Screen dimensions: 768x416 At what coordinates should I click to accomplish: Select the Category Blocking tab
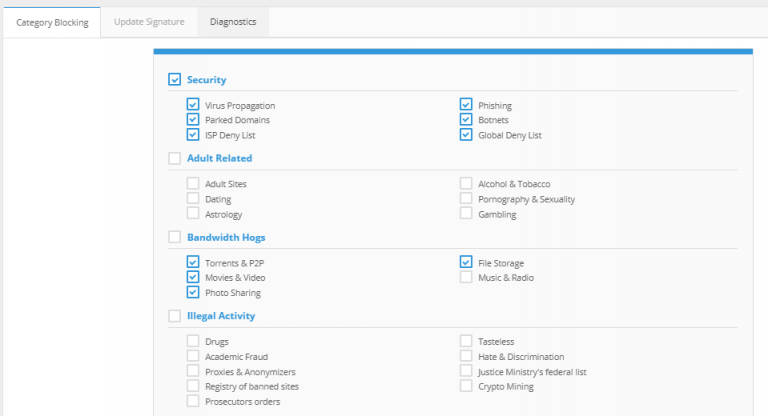52,23
